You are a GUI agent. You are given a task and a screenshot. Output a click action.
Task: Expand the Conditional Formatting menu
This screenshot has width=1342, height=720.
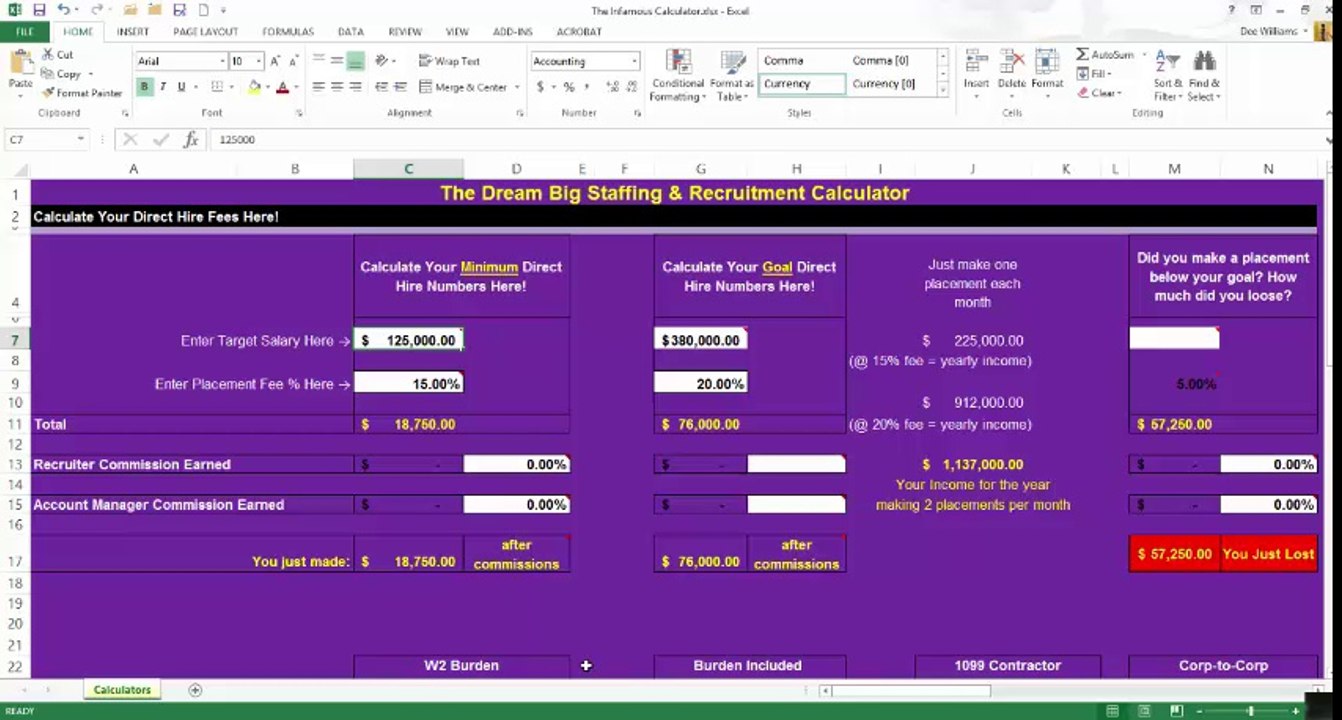click(677, 74)
